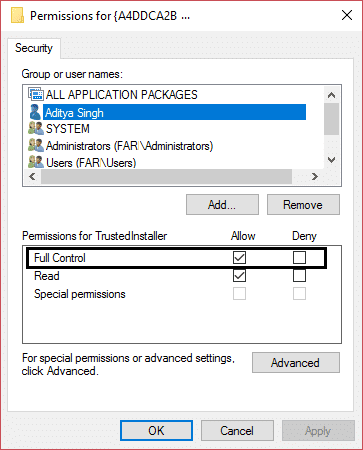Click the Aditya Singh user icon
The image size is (363, 450).
pos(35,112)
